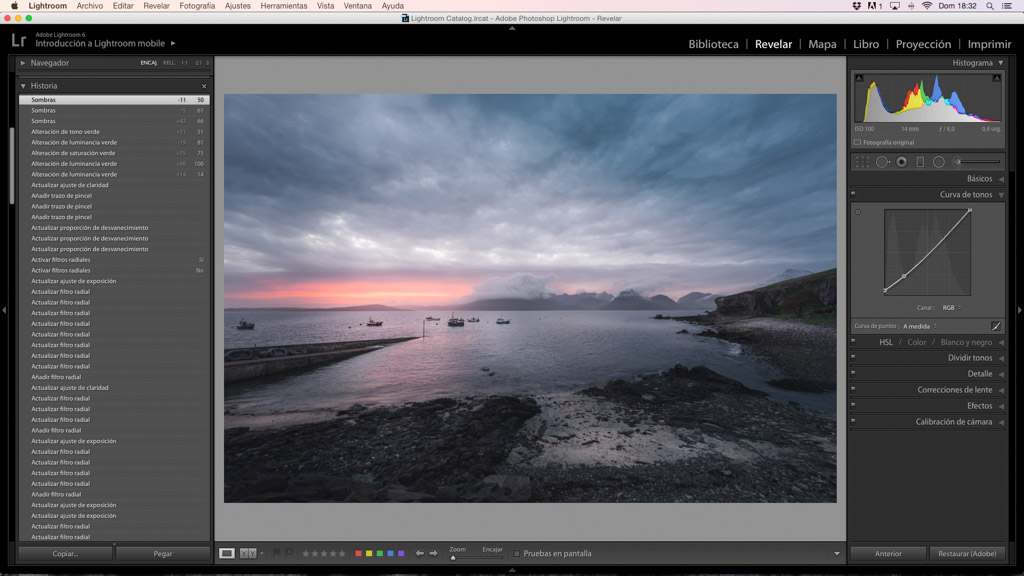Viewport: 1024px width, 576px height.
Task: Choose the Radial Filter tool
Action: (939, 162)
